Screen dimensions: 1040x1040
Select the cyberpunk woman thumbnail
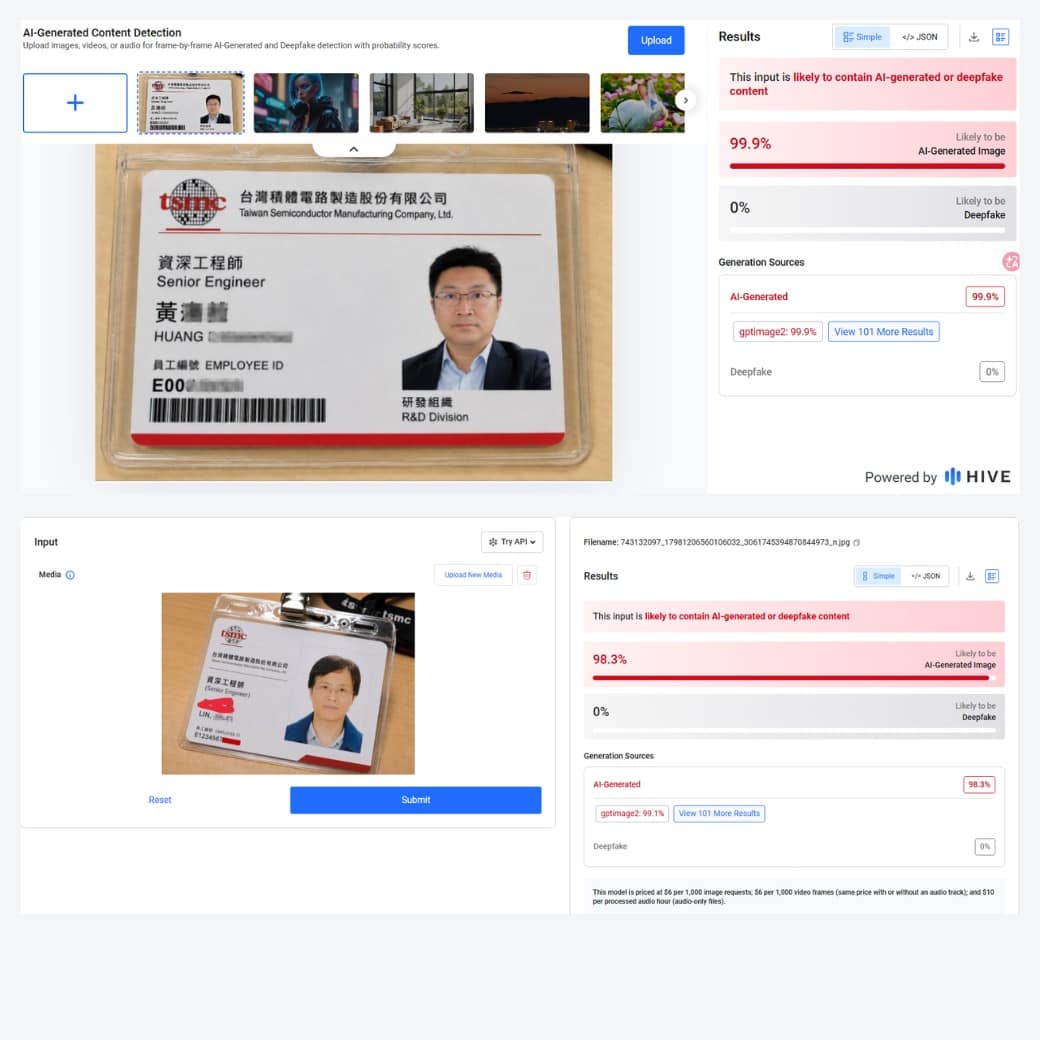306,103
